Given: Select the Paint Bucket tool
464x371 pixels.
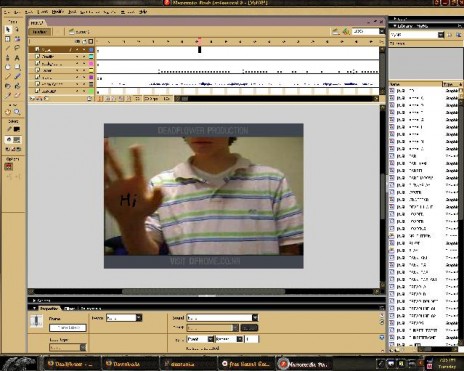Looking at the screenshot, I should pos(17,86).
